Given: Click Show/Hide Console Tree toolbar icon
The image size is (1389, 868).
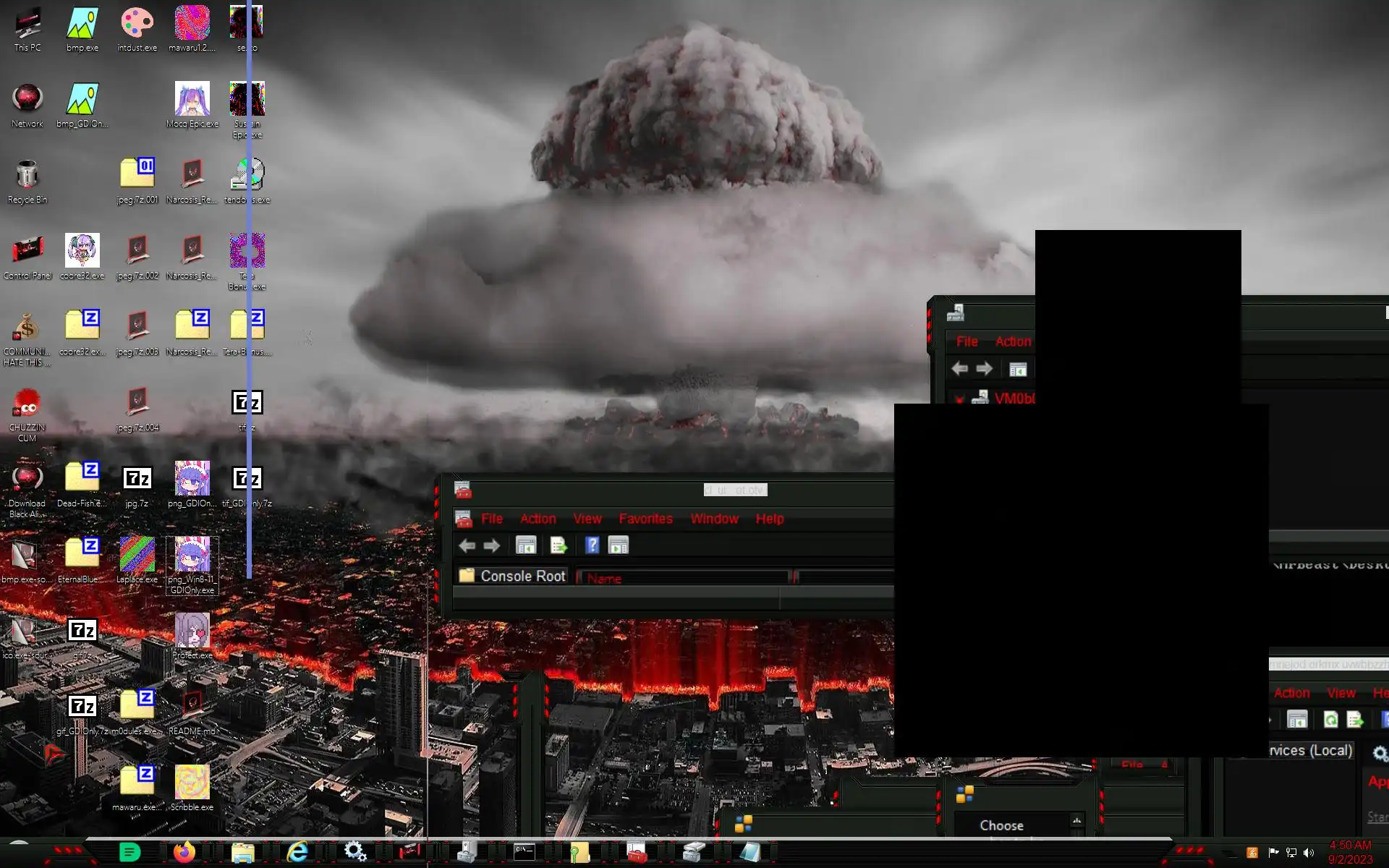Looking at the screenshot, I should [526, 545].
